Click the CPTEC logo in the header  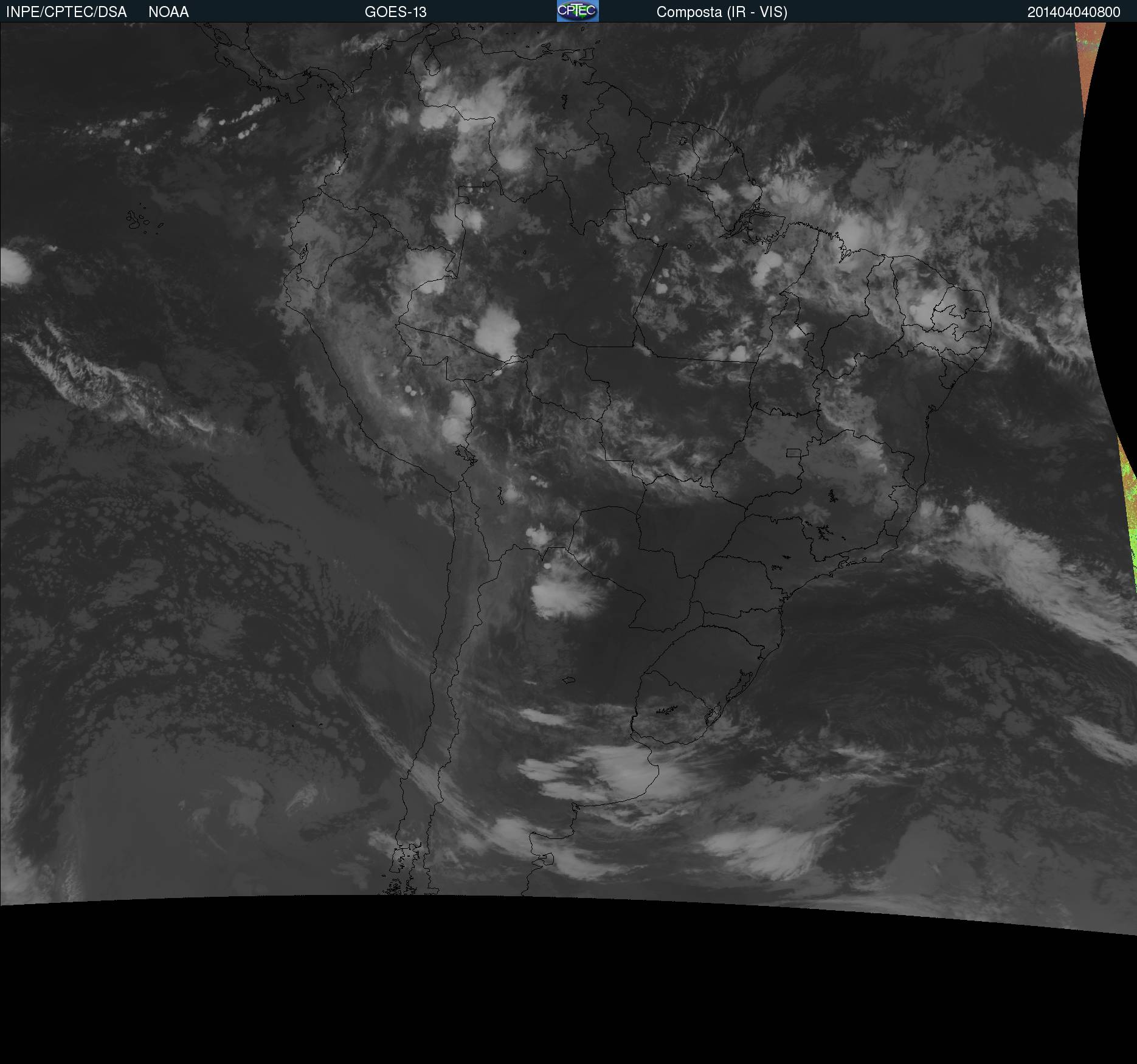(578, 11)
